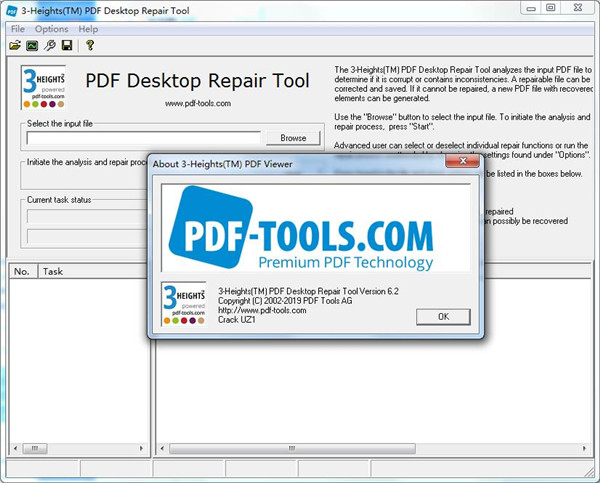Click the input file path field
600x483 pixels.
144,138
